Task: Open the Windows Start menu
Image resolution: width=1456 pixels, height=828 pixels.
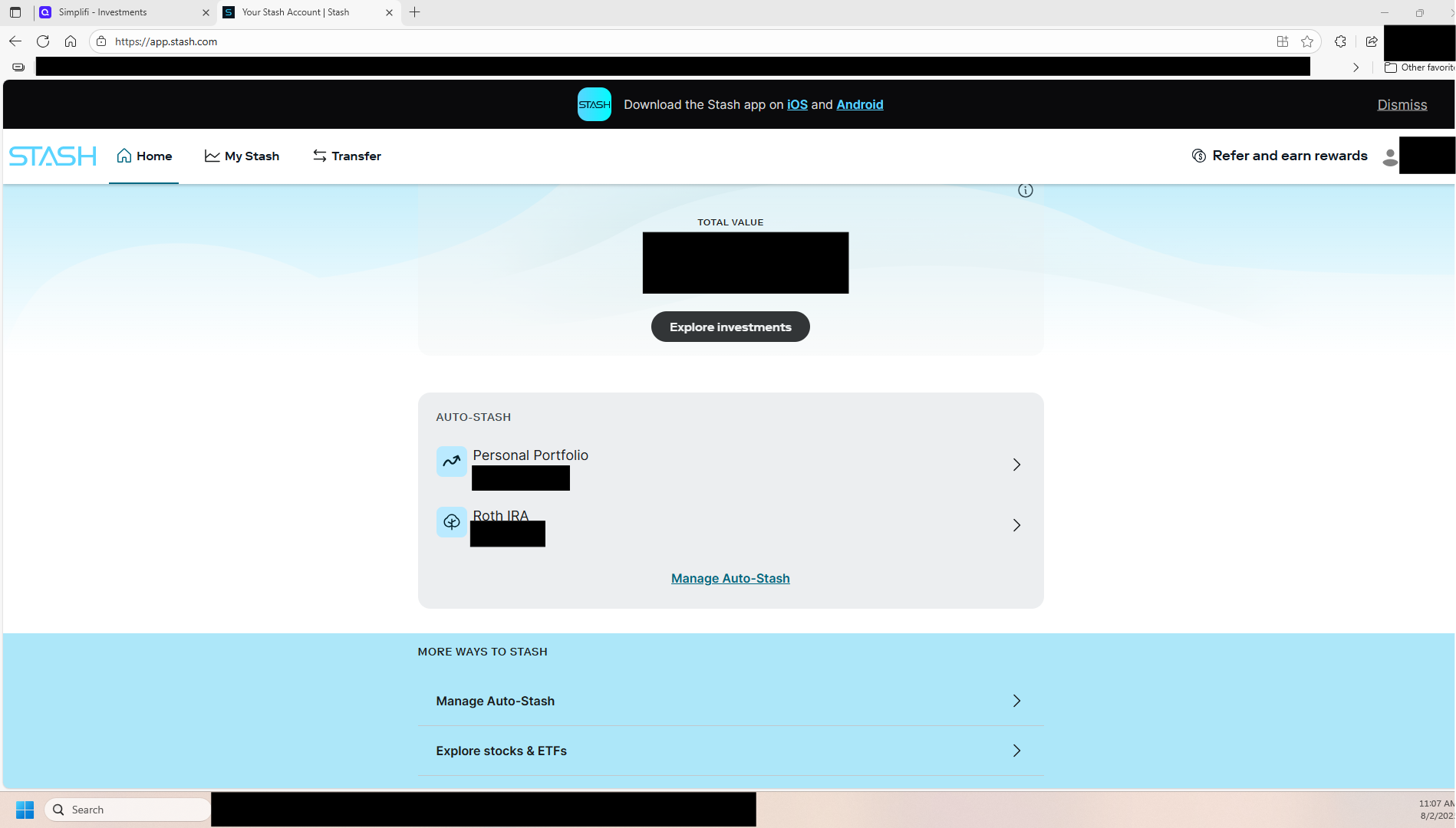Action: [x=25, y=810]
